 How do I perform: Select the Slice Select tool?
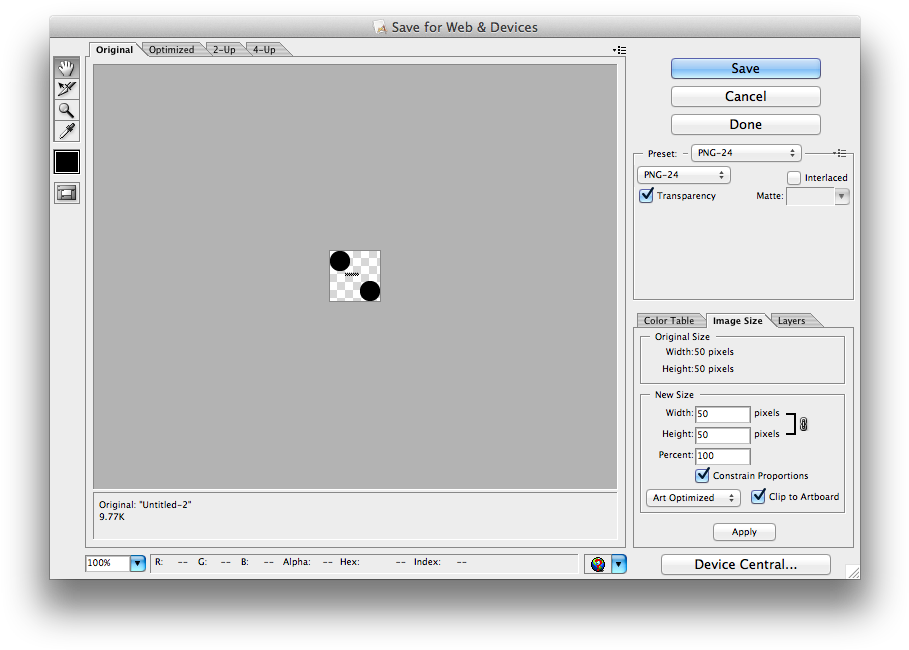(66, 88)
